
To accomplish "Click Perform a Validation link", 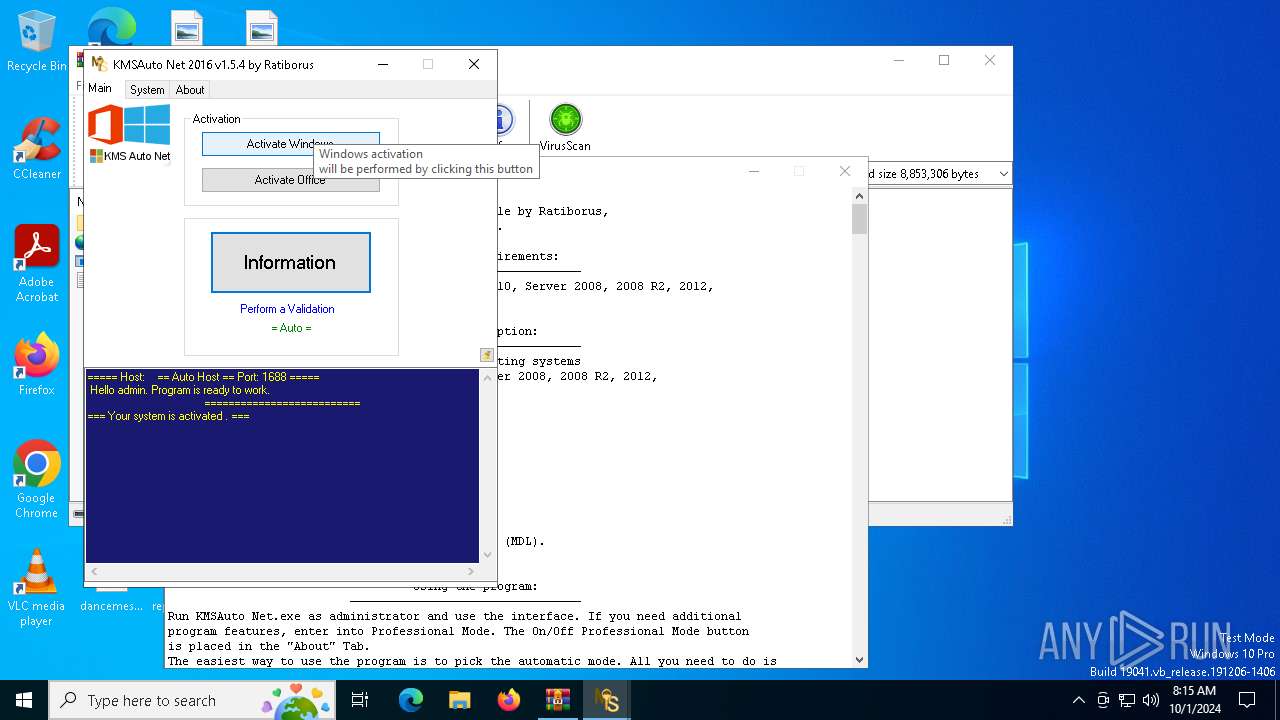I will click(287, 309).
